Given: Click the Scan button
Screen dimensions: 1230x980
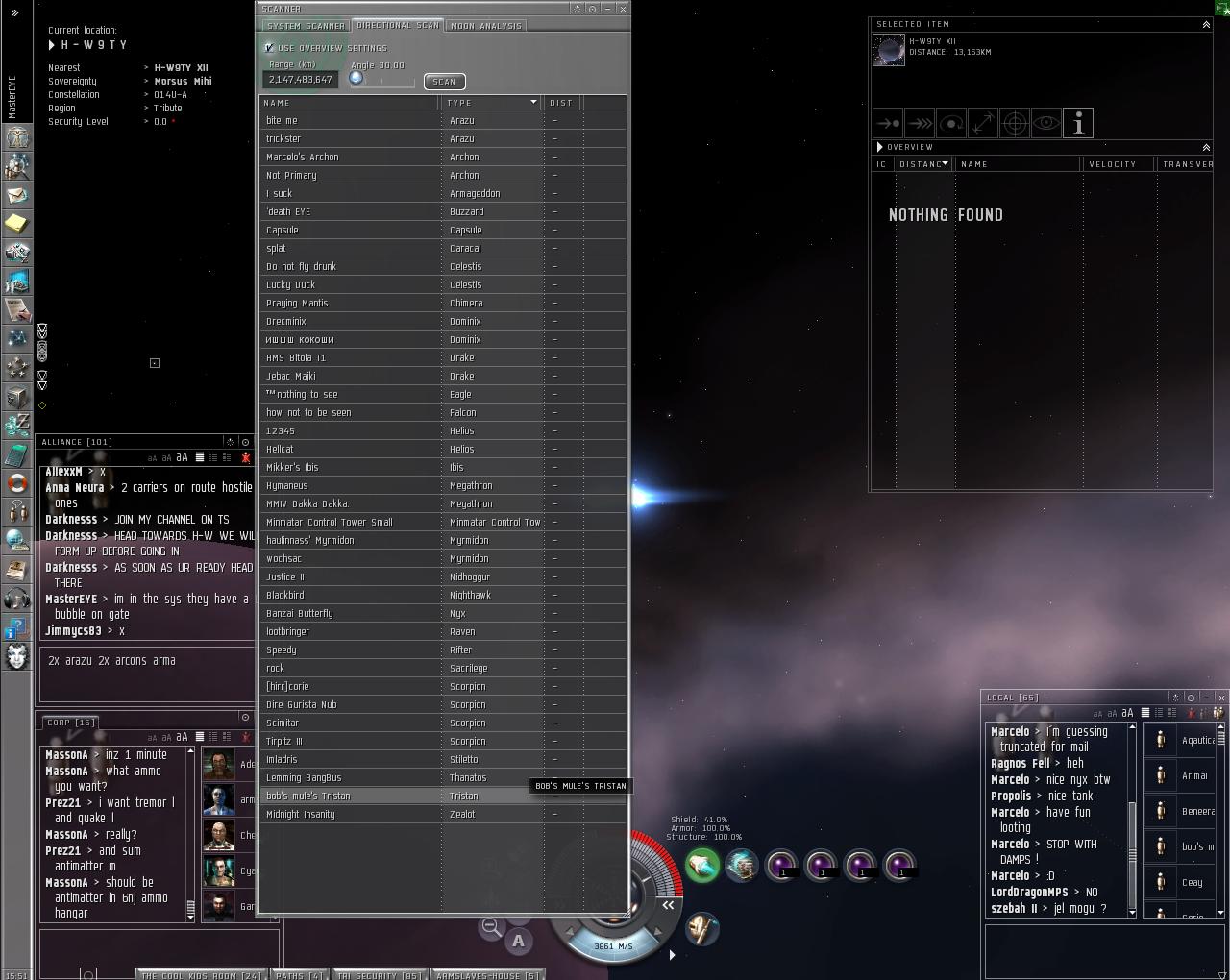Looking at the screenshot, I should [444, 82].
